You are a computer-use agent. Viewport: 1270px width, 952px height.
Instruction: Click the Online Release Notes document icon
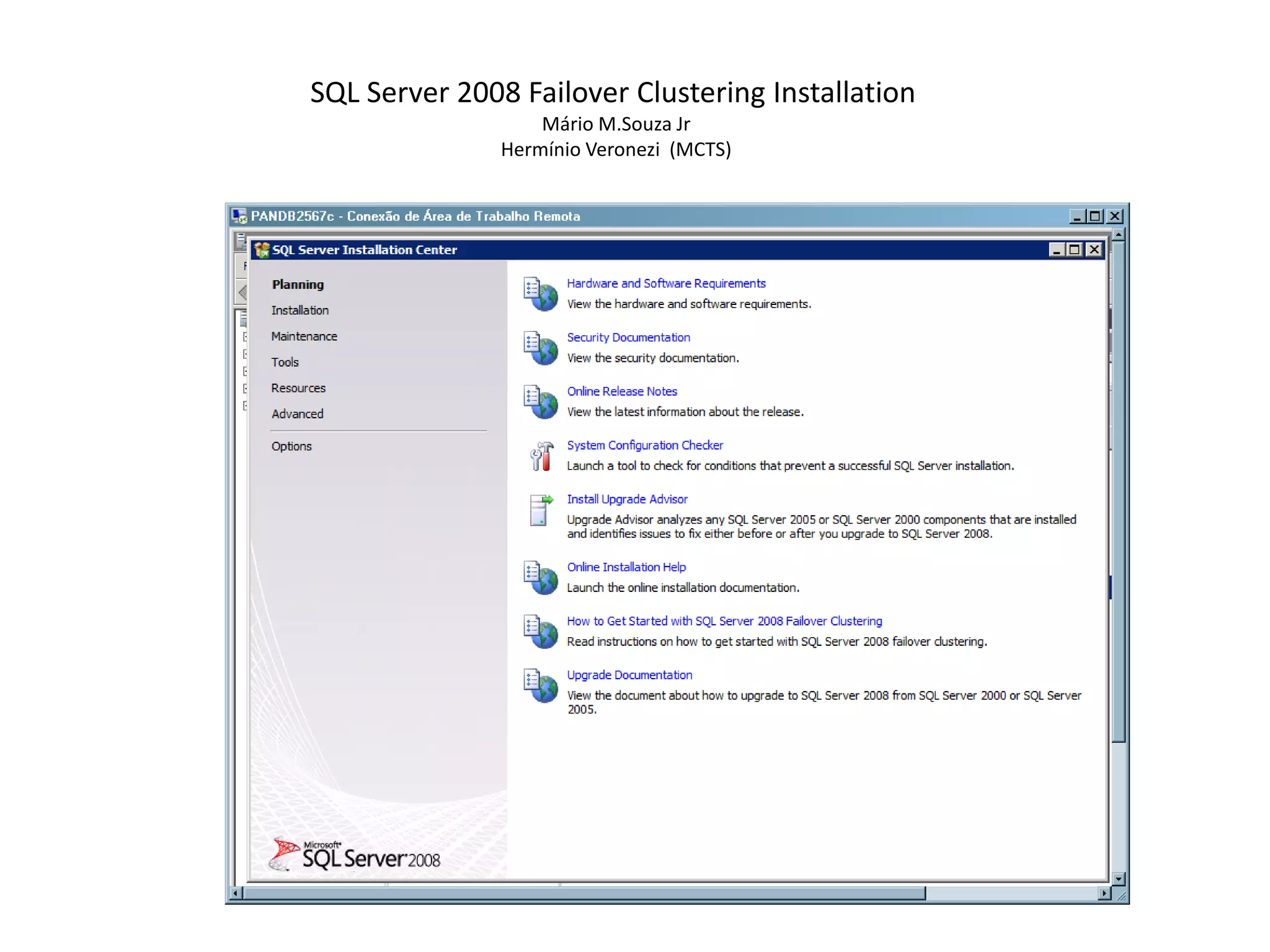click(541, 402)
